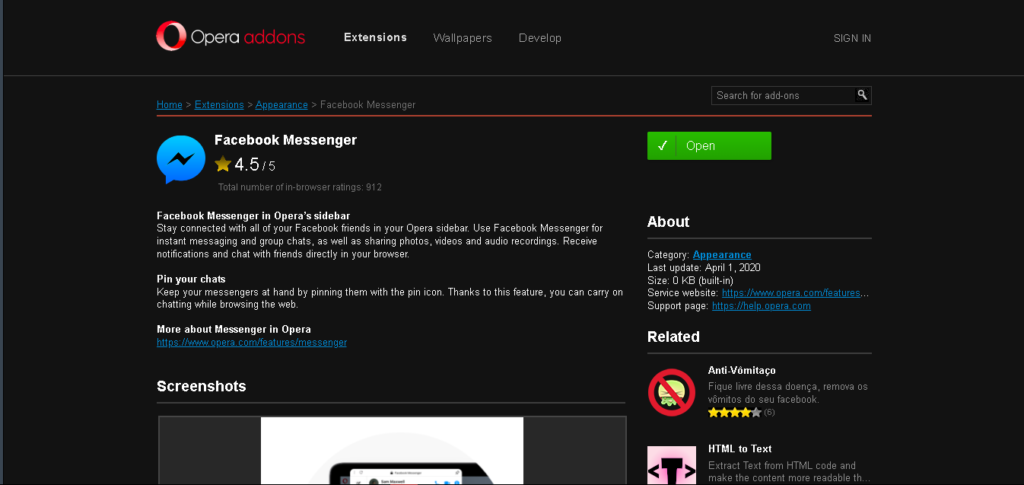1024x485 pixels.
Task: Click 'More about Messenger in Opera' heading
Action: pyautogui.click(x=234, y=329)
